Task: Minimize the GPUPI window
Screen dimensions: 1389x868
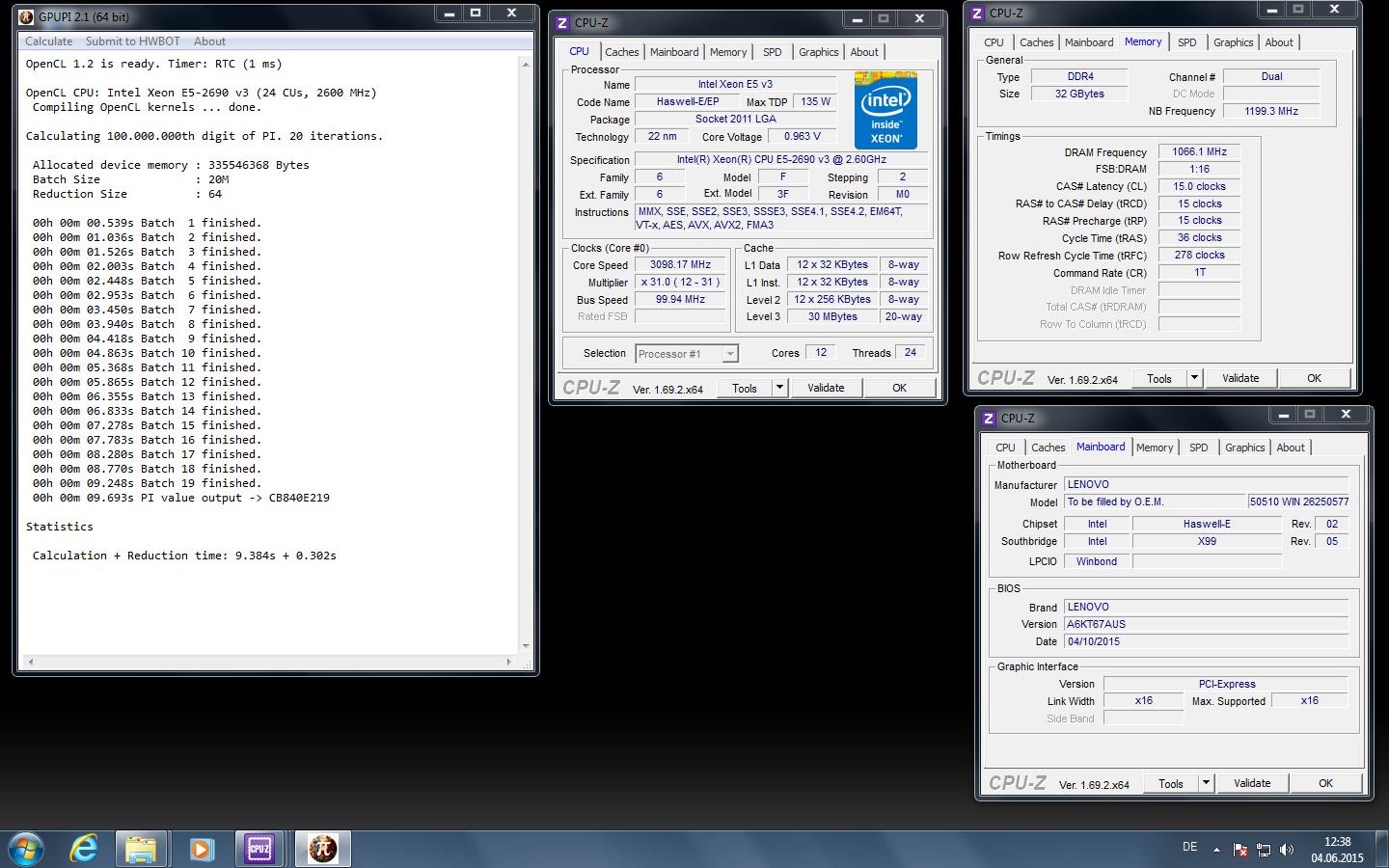Action: (x=448, y=14)
